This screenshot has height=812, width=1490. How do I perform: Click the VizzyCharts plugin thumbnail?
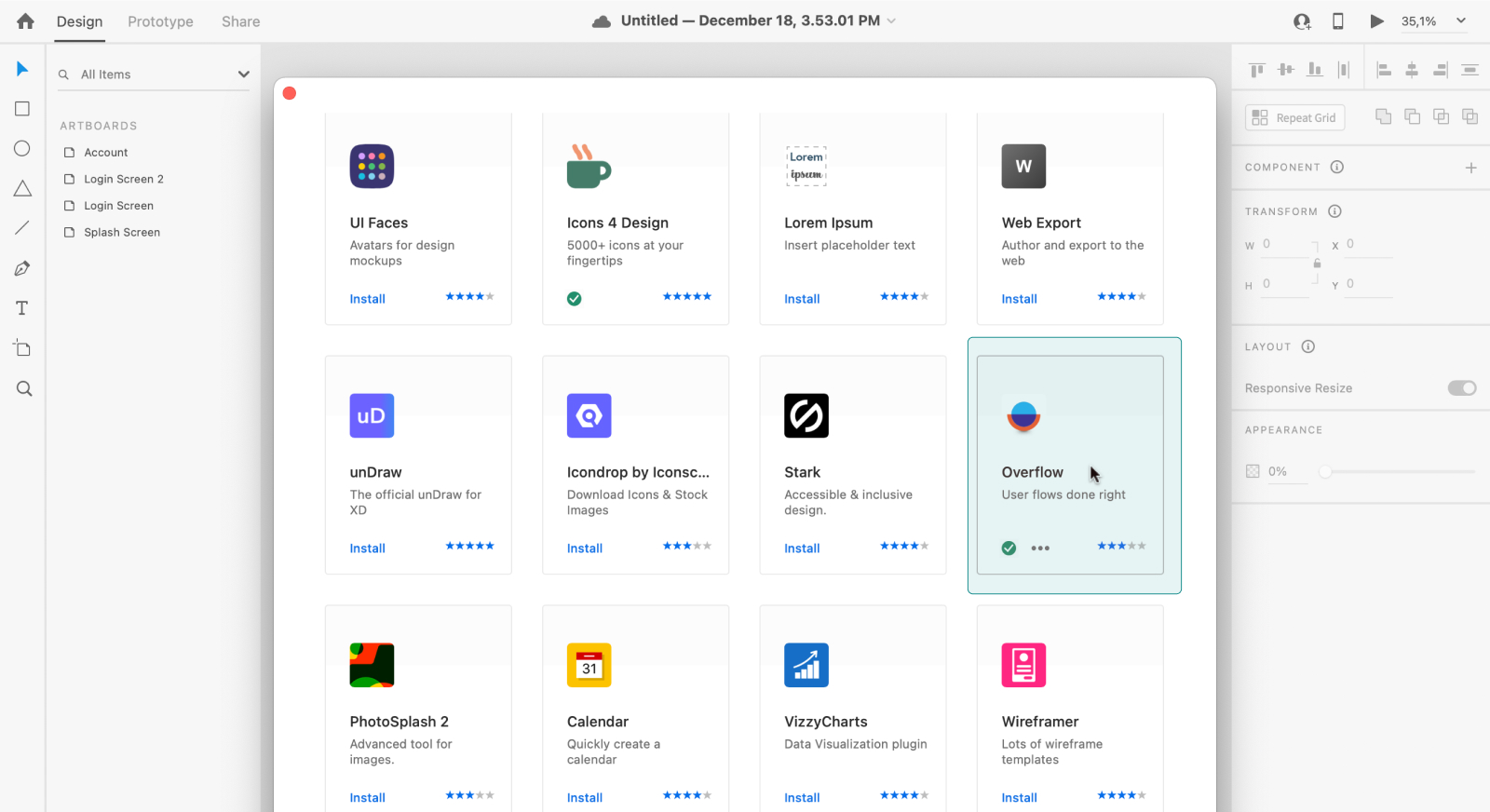(x=806, y=666)
